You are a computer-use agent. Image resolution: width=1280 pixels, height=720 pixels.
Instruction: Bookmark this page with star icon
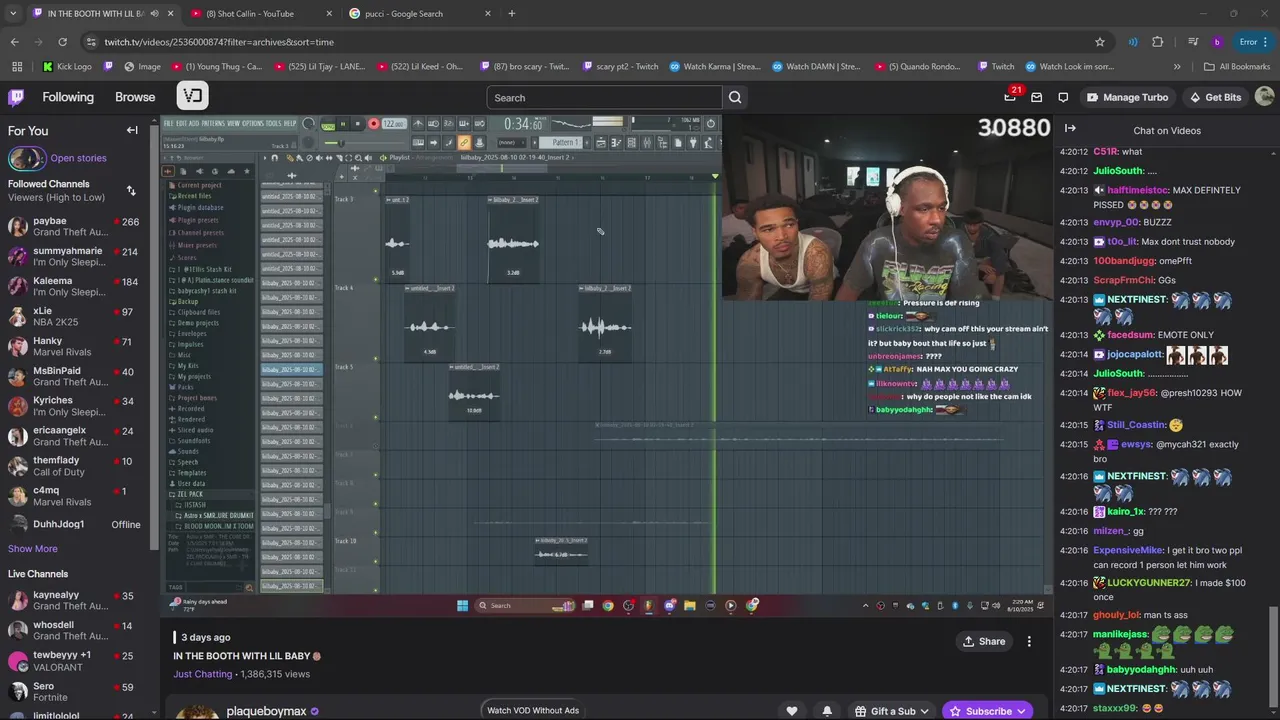1100,42
